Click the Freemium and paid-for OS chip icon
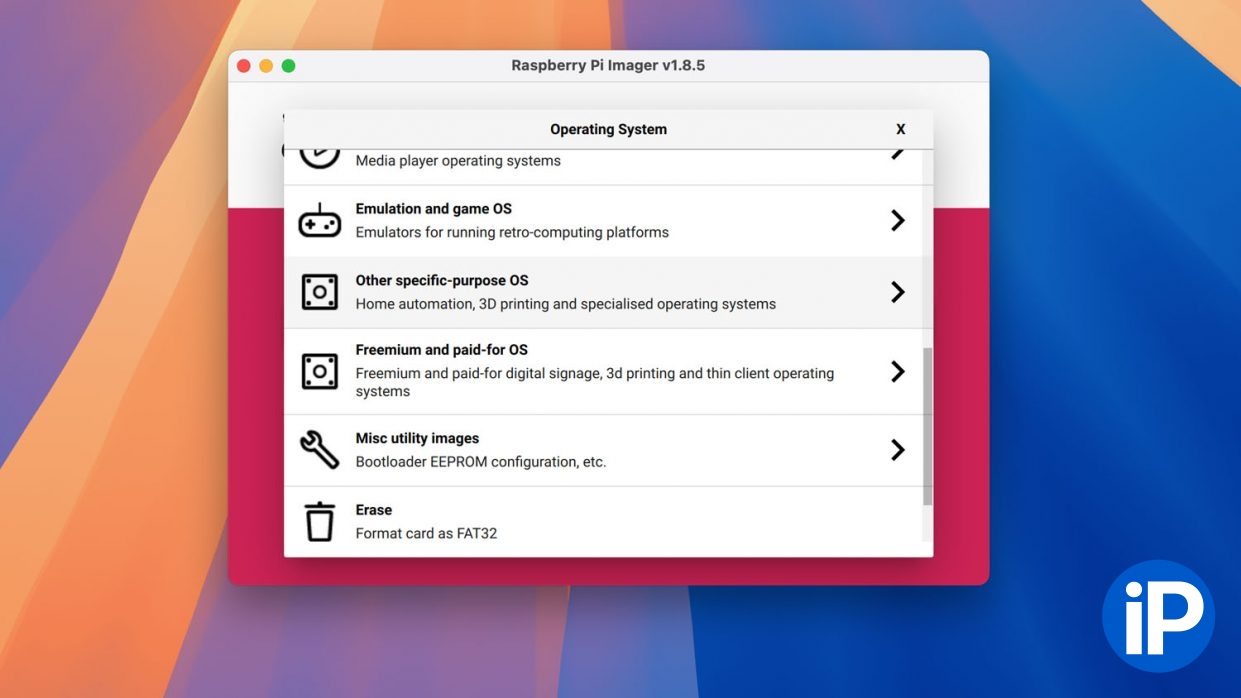This screenshot has width=1241, height=698. coord(320,371)
